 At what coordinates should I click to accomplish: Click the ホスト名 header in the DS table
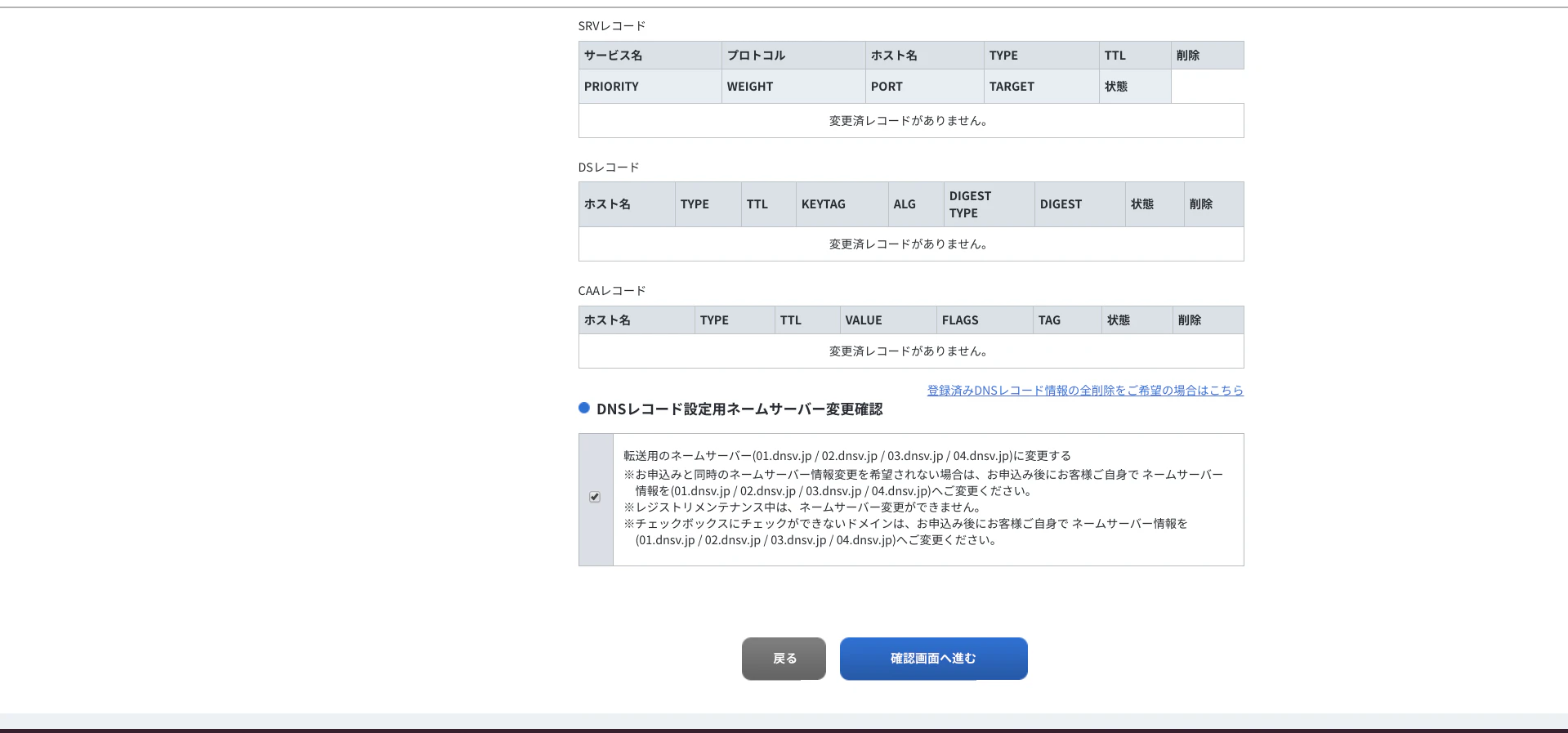coord(627,204)
